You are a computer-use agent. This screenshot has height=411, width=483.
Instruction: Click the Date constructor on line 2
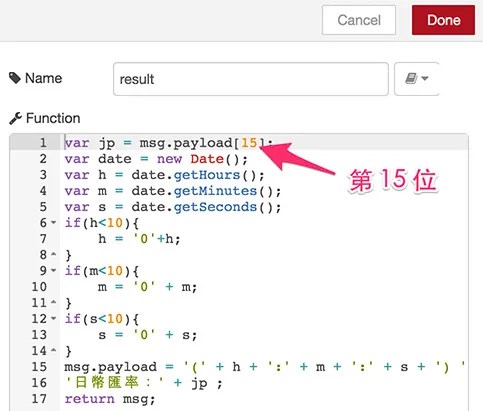(207, 159)
